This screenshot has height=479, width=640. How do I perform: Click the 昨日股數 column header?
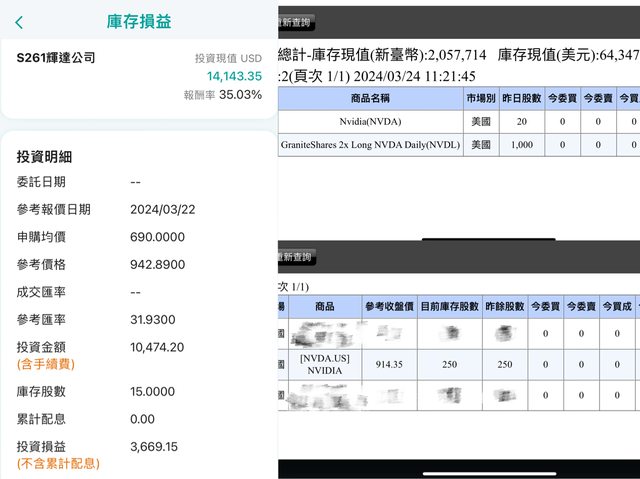tap(523, 98)
